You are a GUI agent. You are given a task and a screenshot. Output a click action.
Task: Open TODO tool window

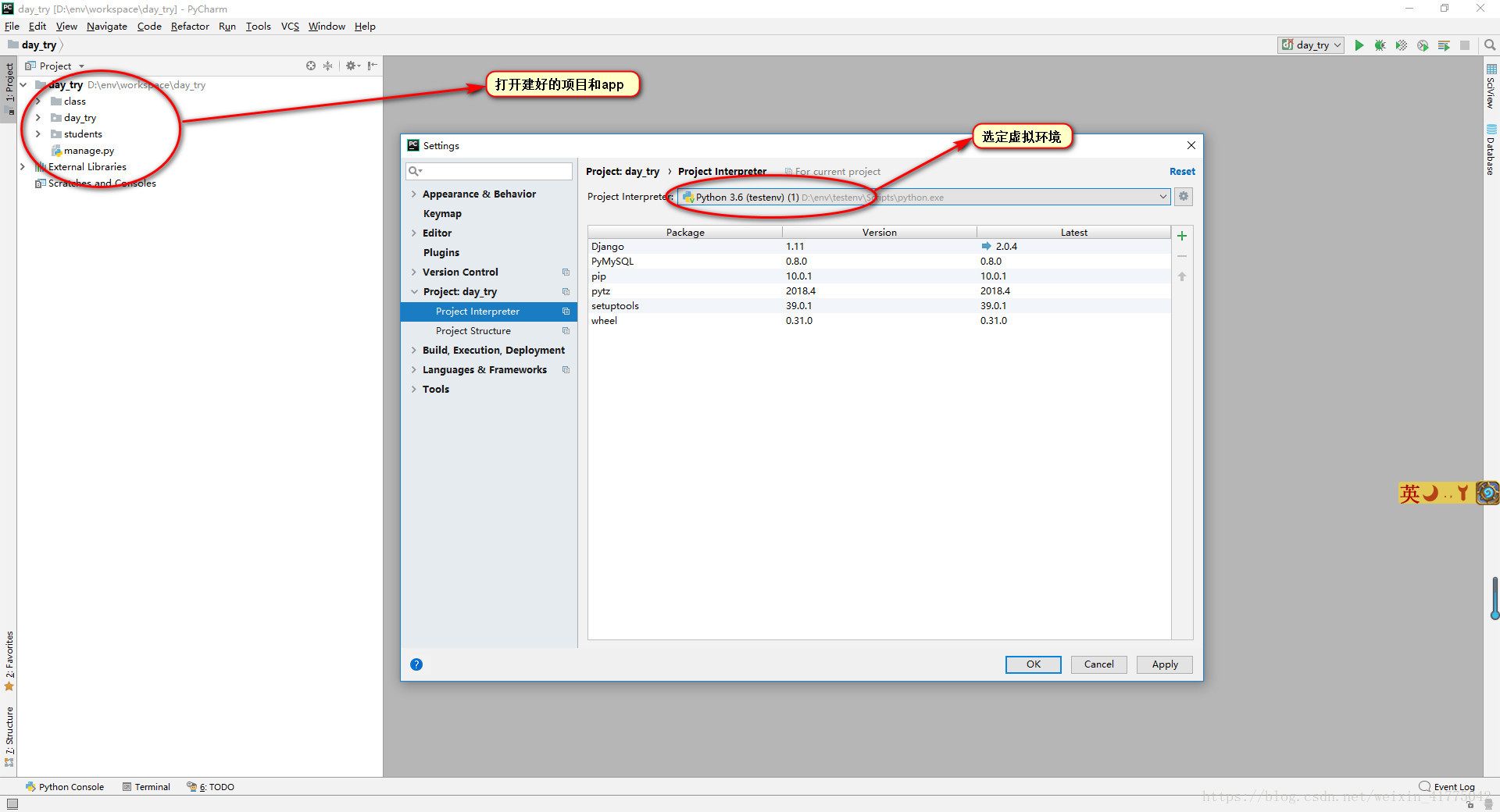point(210,787)
